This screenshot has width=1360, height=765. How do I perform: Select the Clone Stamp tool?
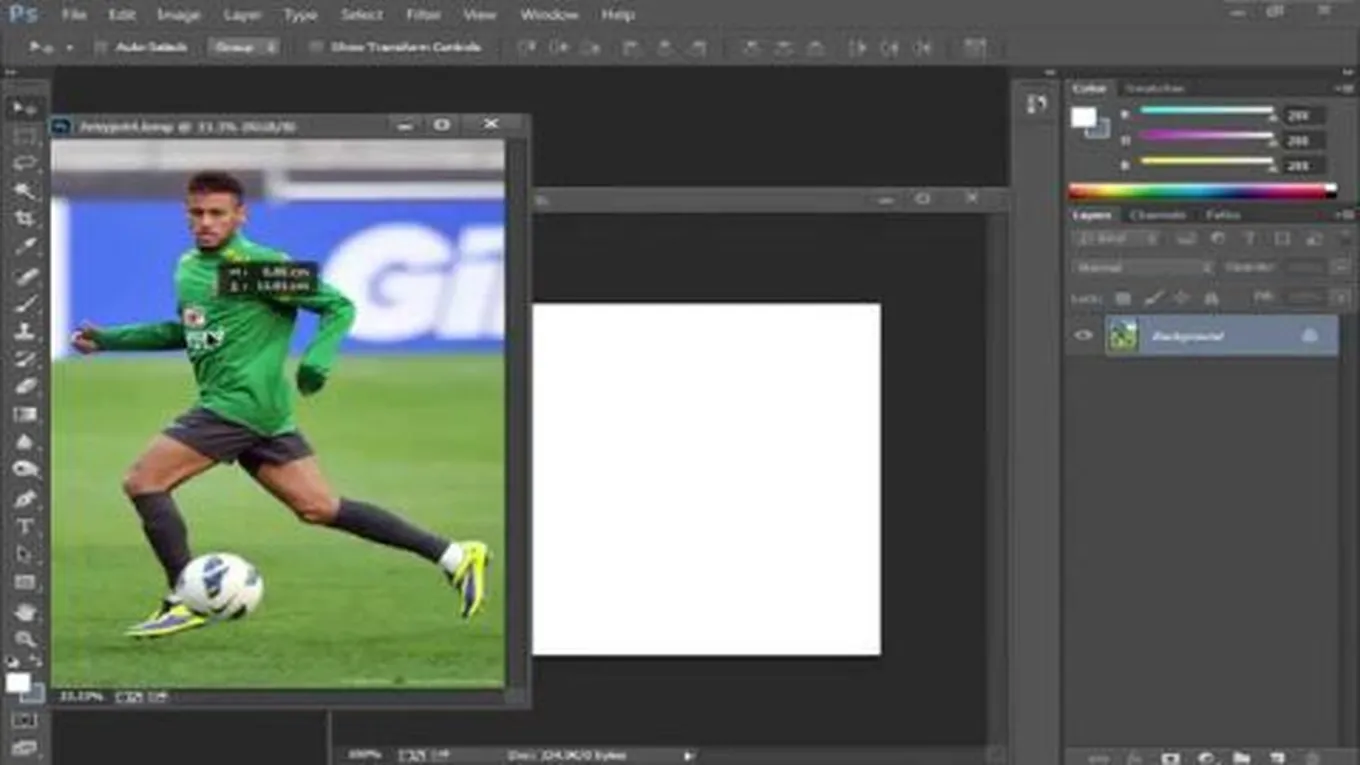(x=24, y=331)
